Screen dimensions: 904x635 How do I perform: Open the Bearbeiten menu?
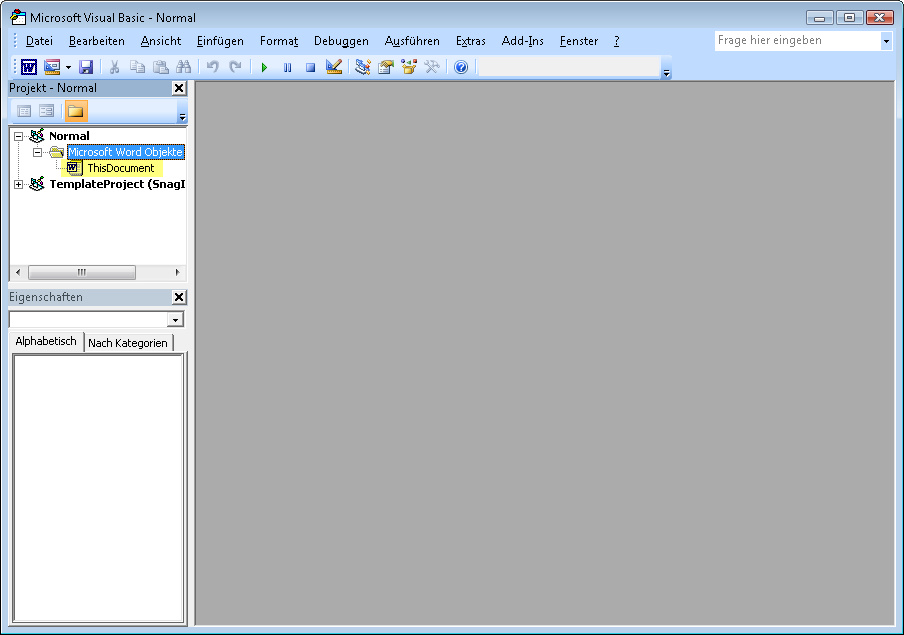click(97, 41)
